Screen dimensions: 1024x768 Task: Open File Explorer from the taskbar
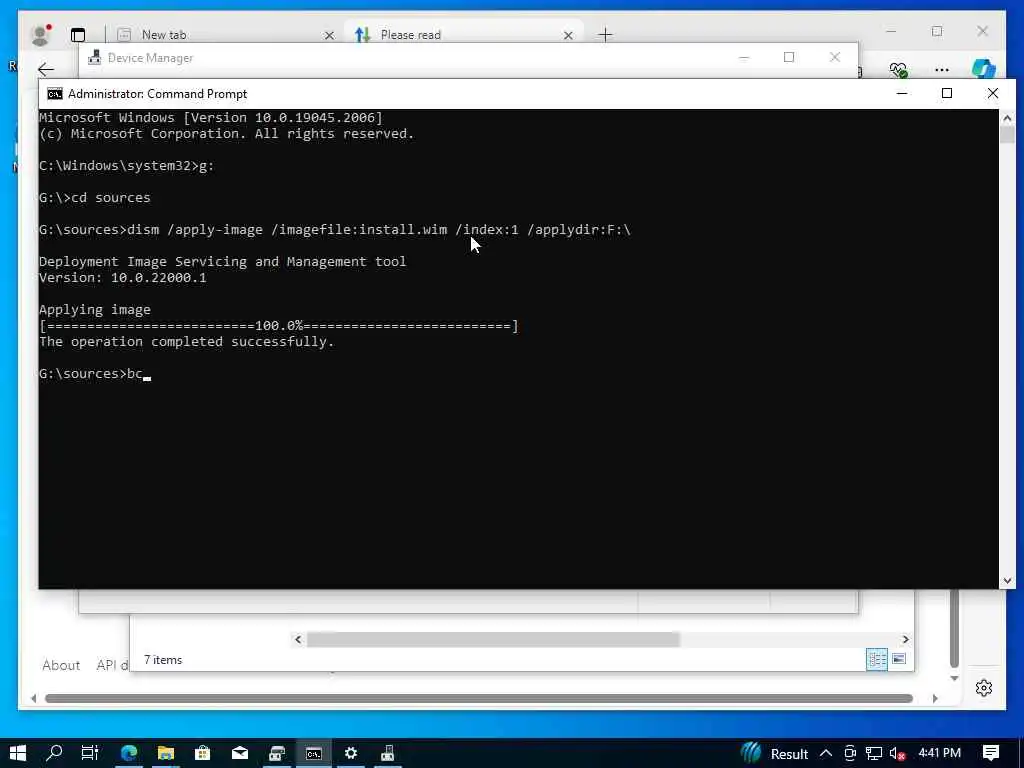tap(165, 753)
